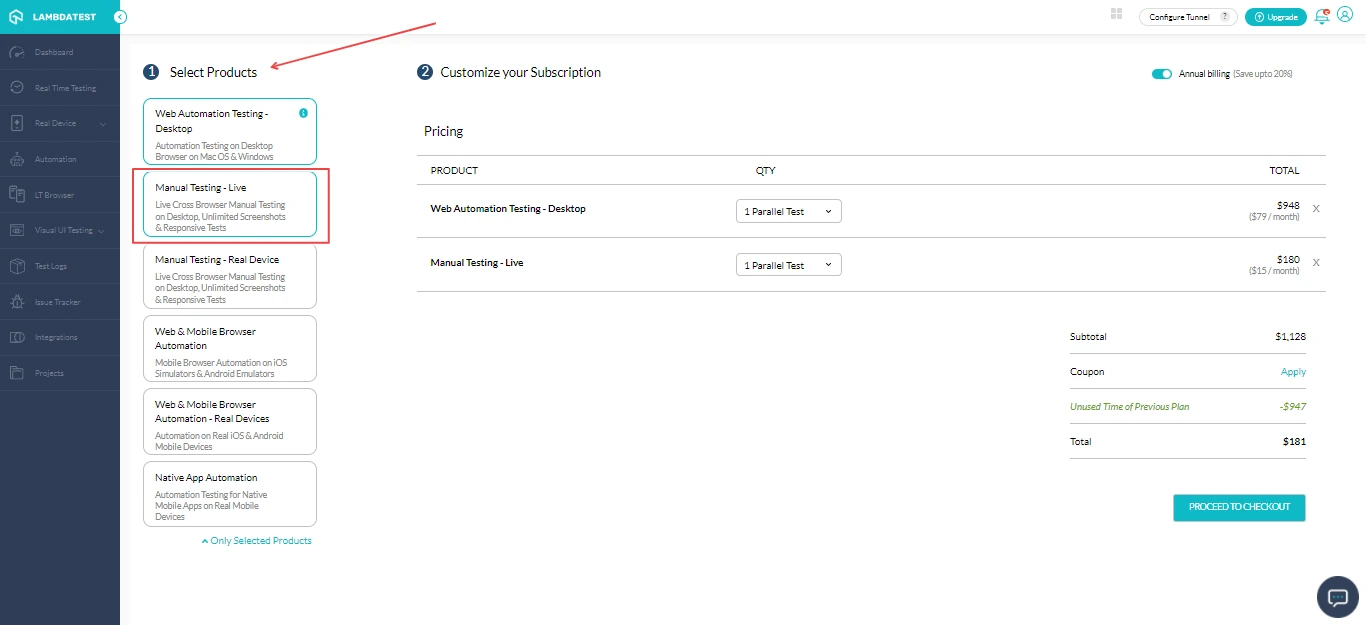Open Manual Testing - Live quantity dropdown

[x=788, y=265]
